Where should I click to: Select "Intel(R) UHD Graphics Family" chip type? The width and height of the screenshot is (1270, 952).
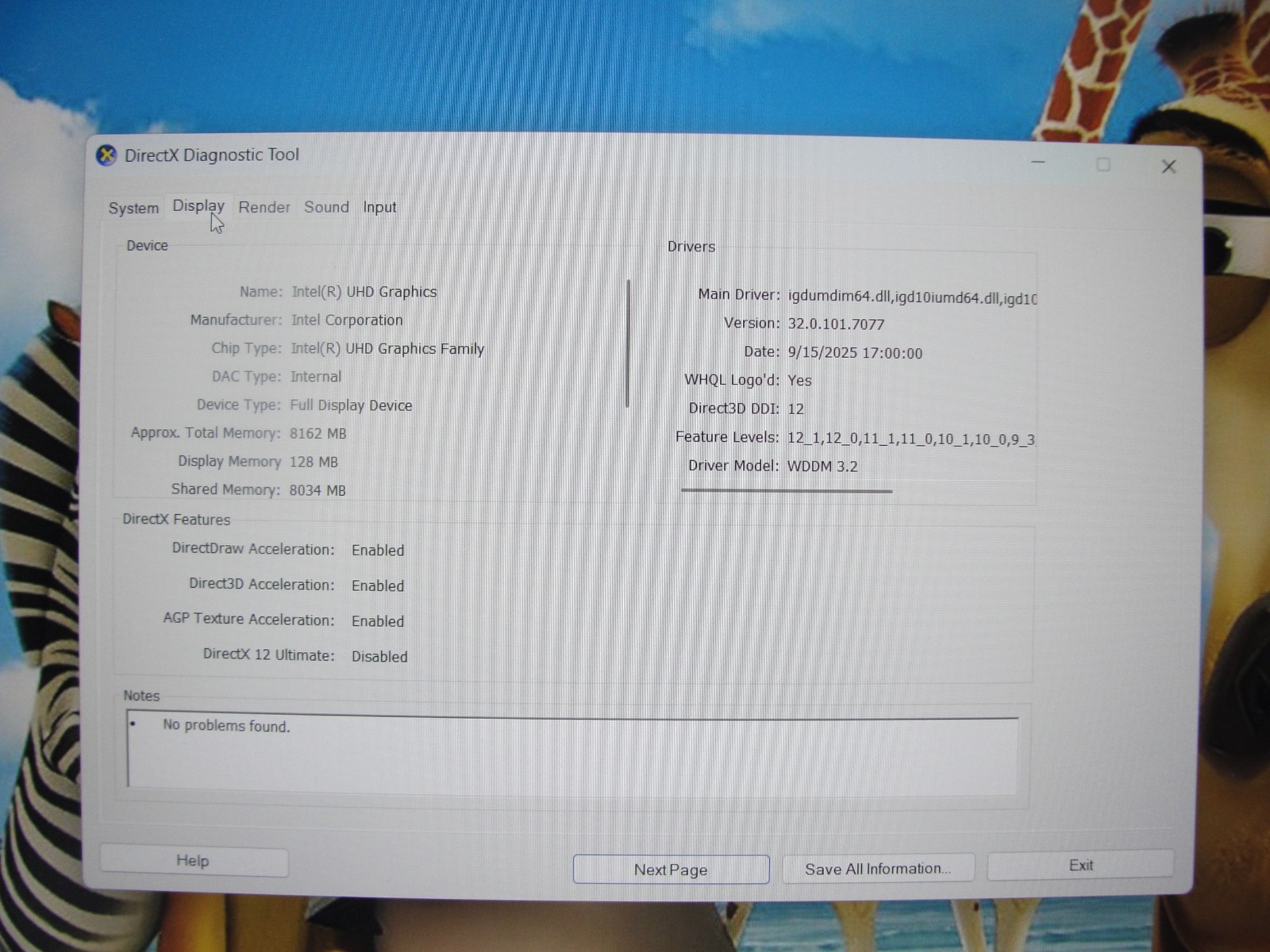pos(387,349)
